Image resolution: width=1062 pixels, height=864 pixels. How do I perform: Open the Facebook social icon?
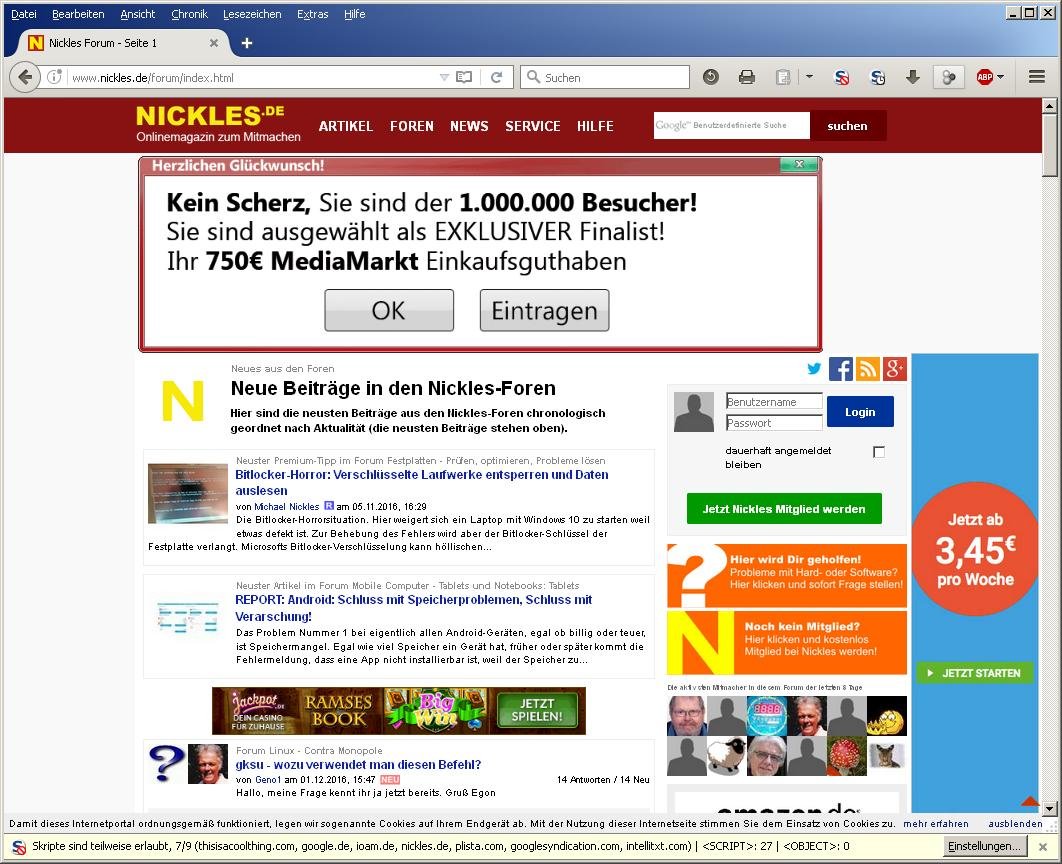pyautogui.click(x=841, y=369)
